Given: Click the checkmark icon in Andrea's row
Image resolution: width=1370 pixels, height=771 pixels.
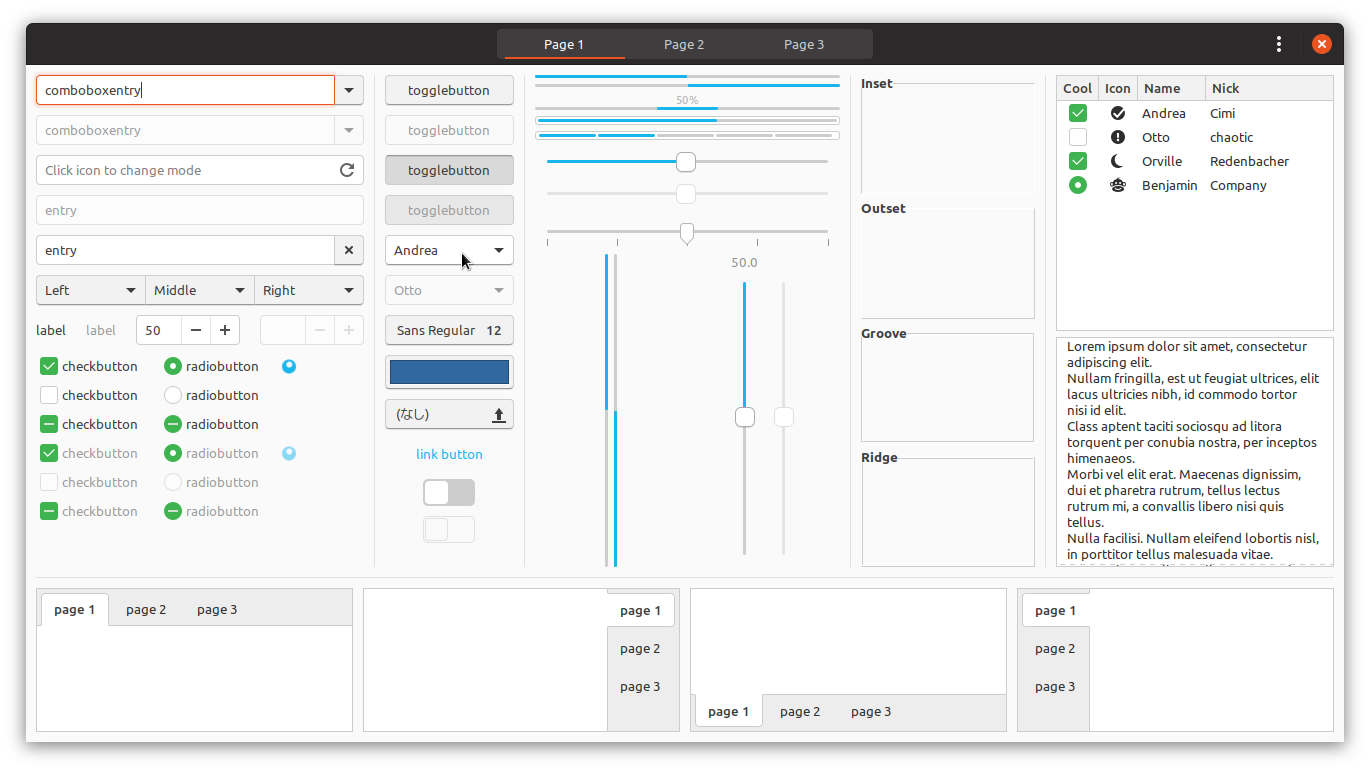Looking at the screenshot, I should (x=1118, y=113).
